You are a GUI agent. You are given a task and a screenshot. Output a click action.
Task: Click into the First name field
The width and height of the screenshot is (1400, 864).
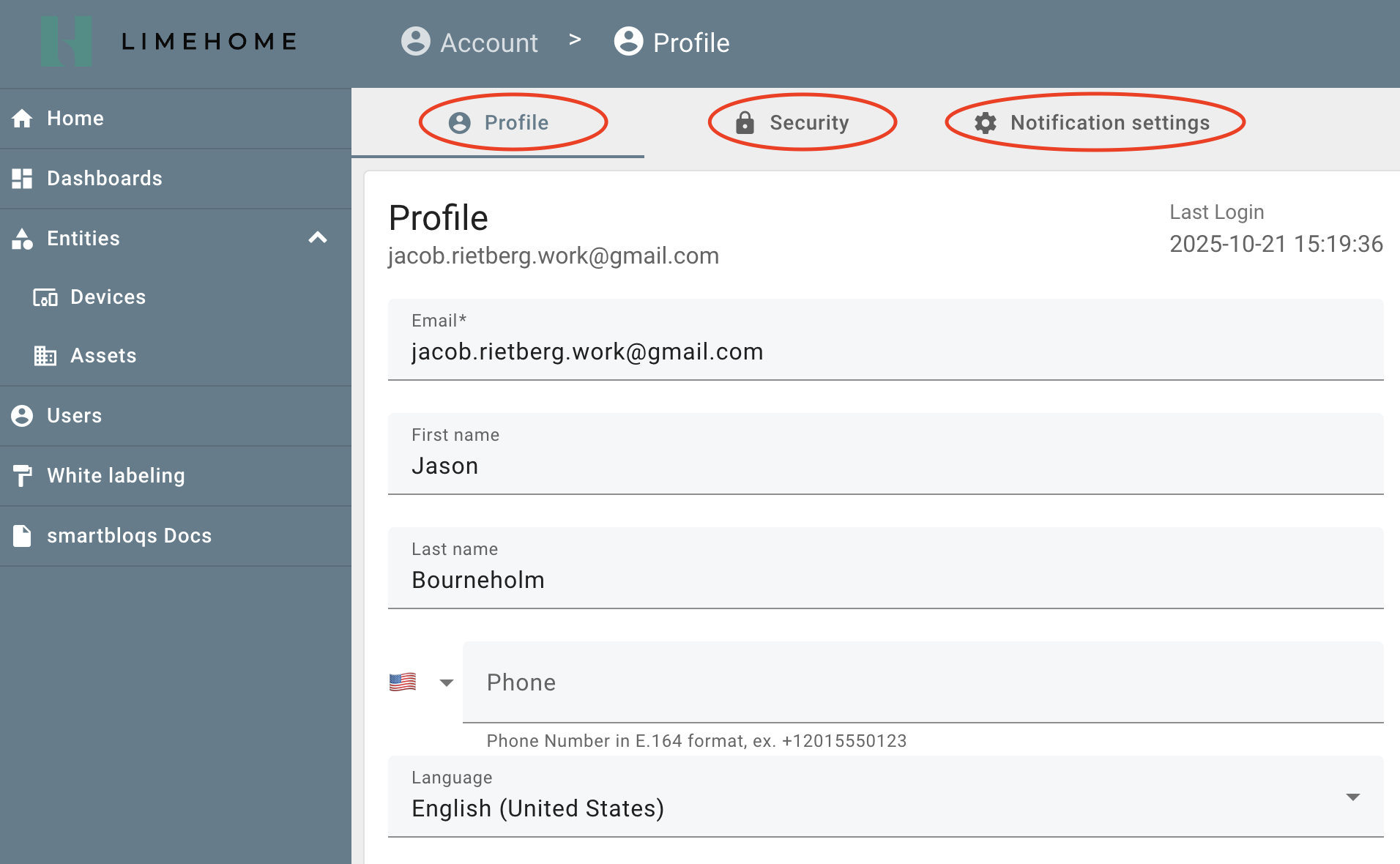(885, 466)
